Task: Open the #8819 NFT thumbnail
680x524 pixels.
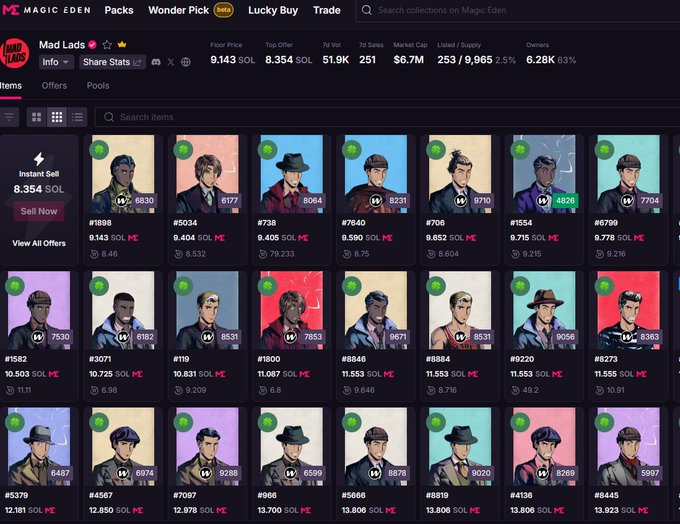Action: (460, 446)
